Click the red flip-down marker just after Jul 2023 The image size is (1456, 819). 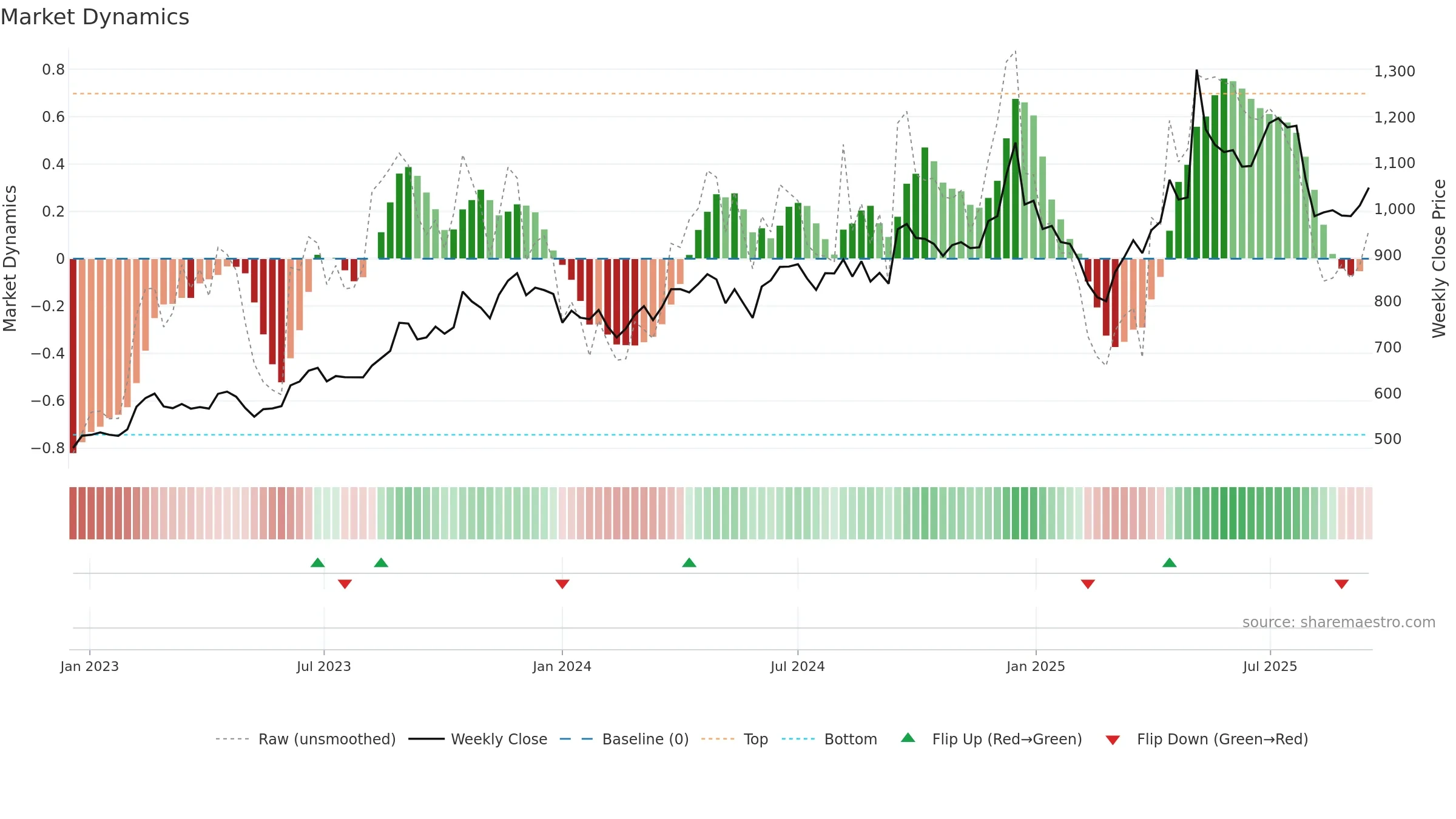345,584
